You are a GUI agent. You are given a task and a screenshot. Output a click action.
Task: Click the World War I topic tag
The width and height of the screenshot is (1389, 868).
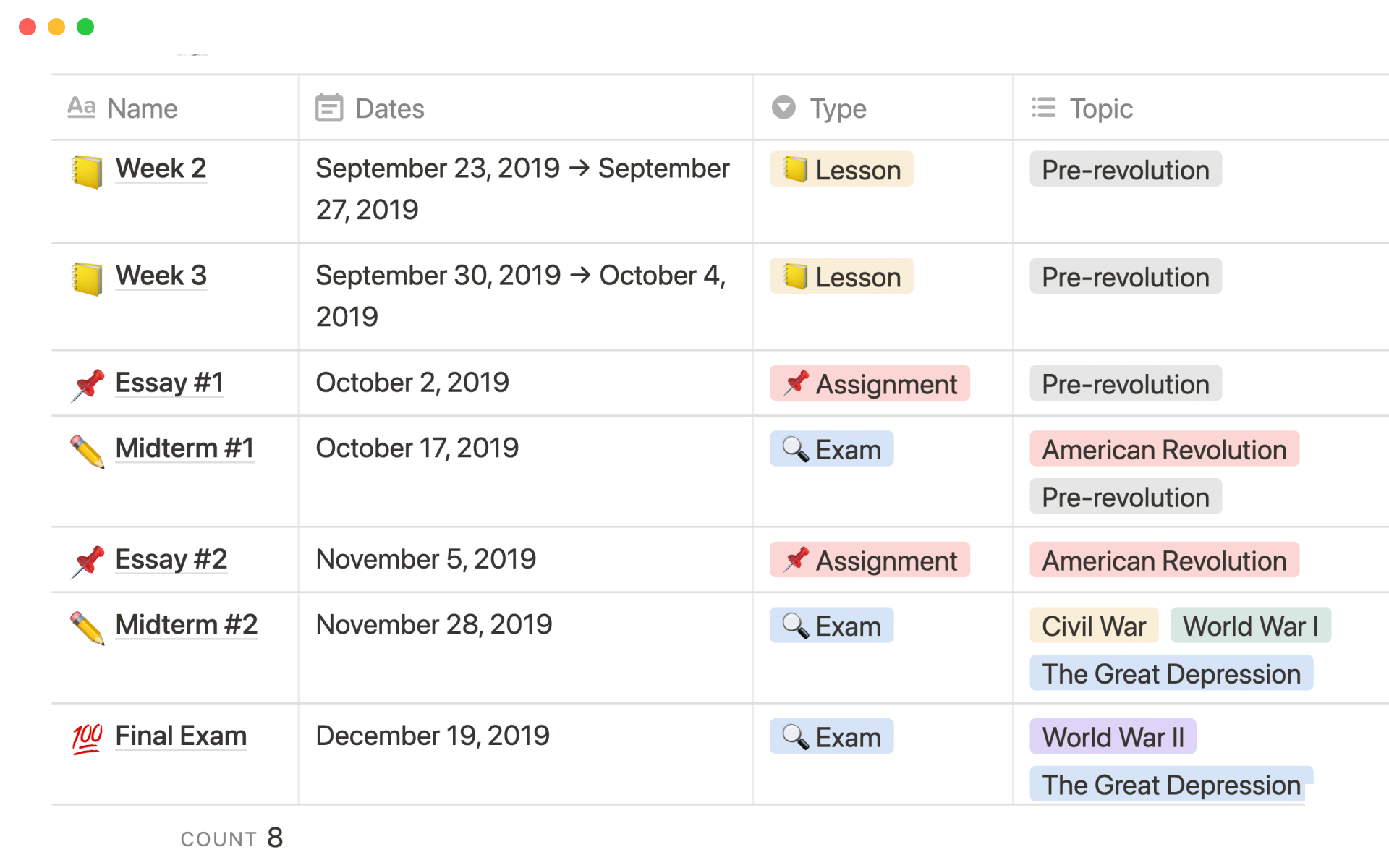click(1250, 626)
